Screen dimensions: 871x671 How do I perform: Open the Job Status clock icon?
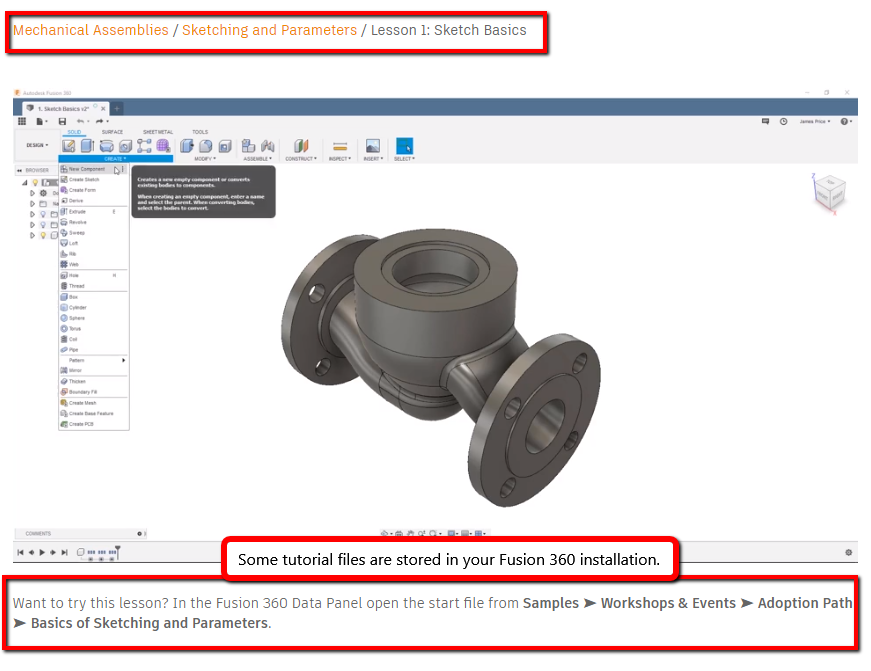[783, 121]
